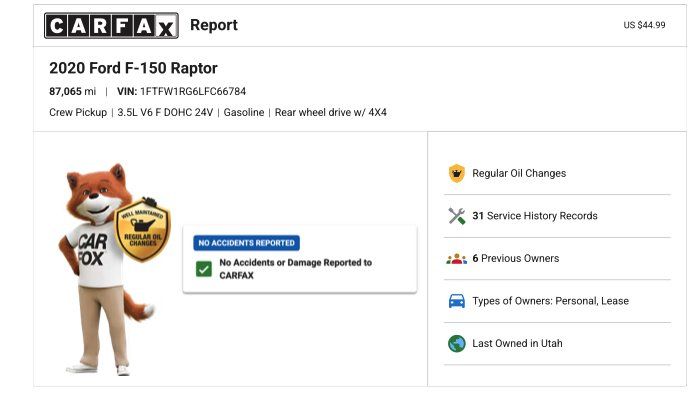The image size is (700, 397).
Task: Select 31 Service History Records
Action: (535, 216)
